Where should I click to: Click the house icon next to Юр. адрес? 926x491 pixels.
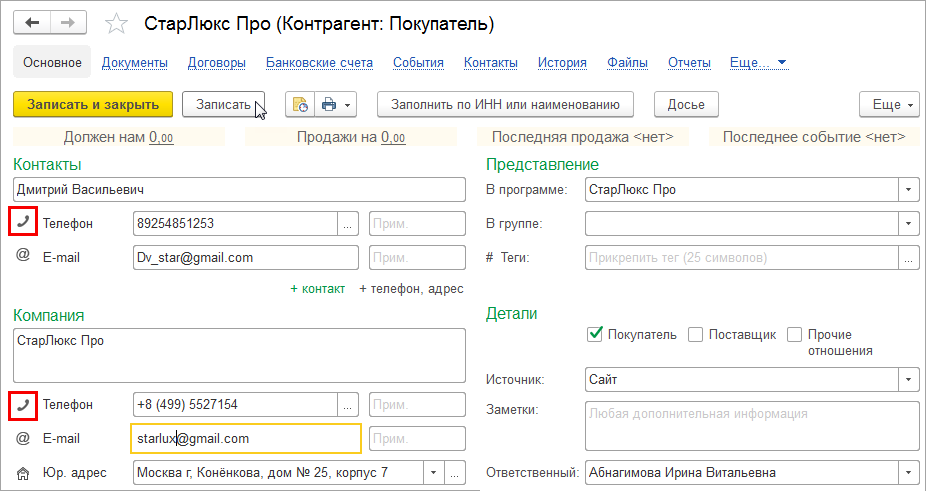pyautogui.click(x=23, y=473)
